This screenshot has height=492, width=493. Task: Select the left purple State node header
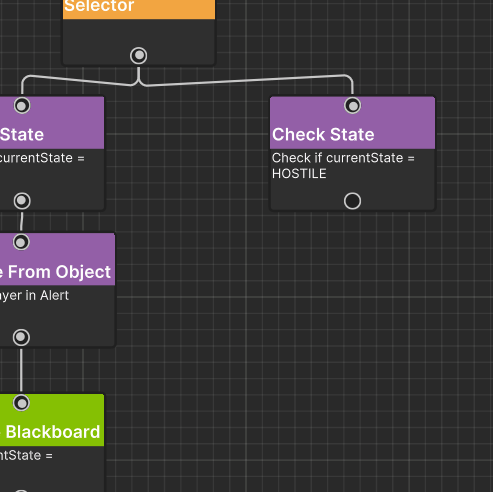point(52,123)
